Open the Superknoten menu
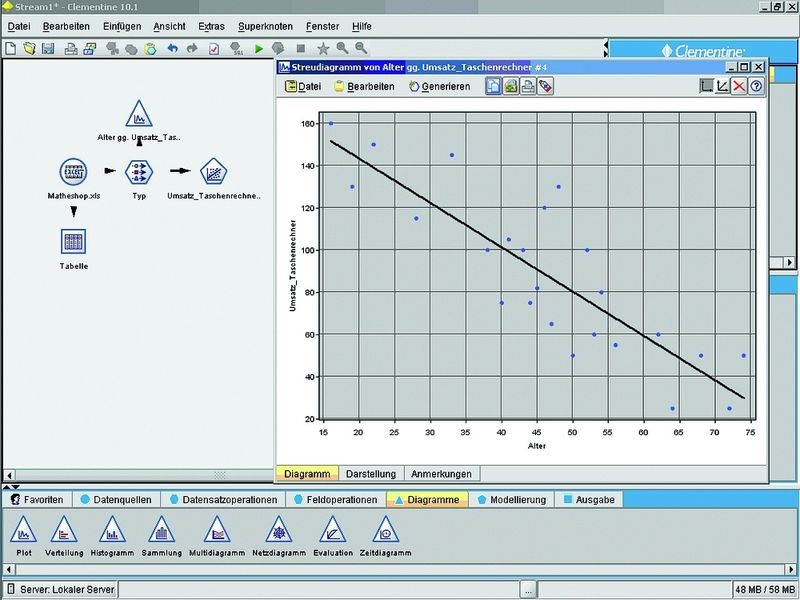 265,27
